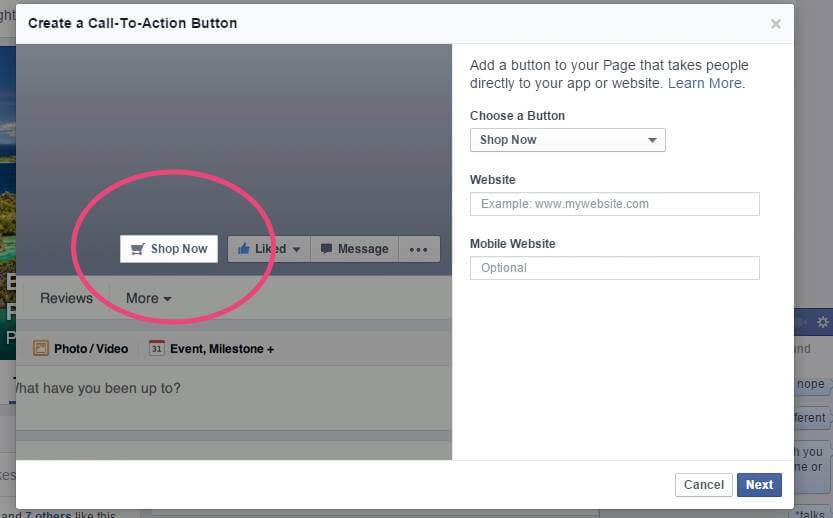Screen dimensions: 833x518
Task: Click the Message speech bubble icon
Action: point(326,249)
